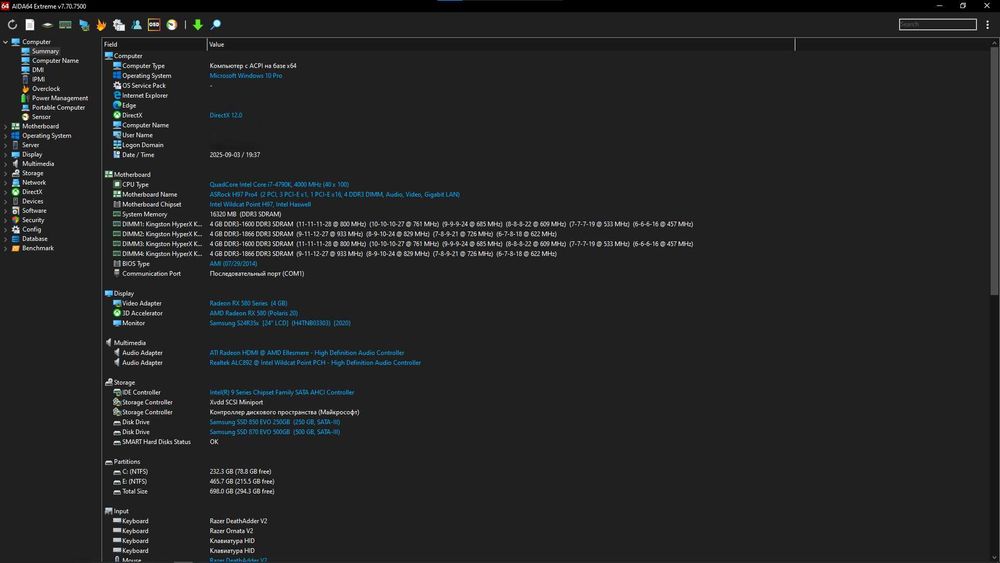Viewport: 1000px width, 563px height.
Task: Open the Report document icon
Action: pyautogui.click(x=30, y=25)
